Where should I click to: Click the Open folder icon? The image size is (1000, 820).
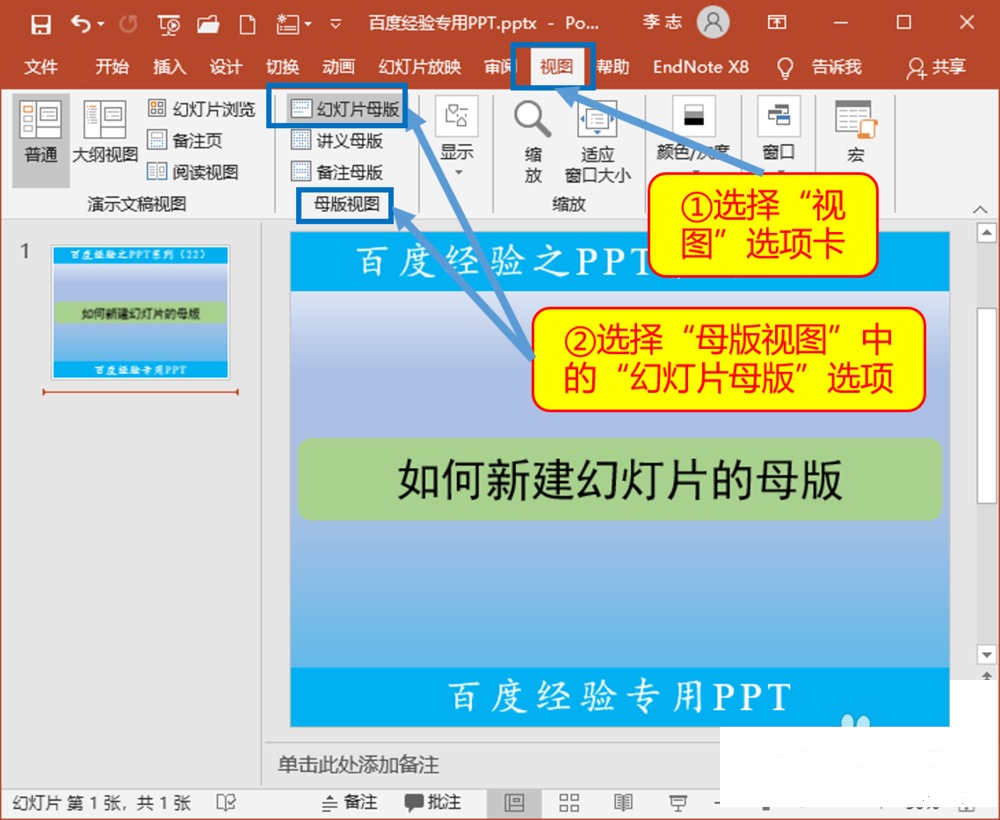click(x=208, y=25)
